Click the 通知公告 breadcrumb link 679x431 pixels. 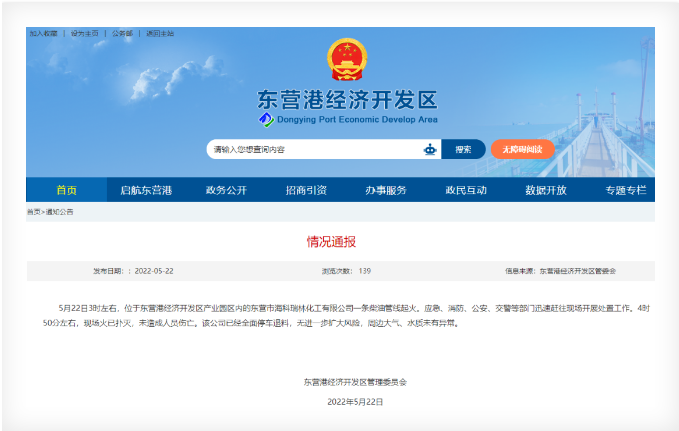pos(59,212)
